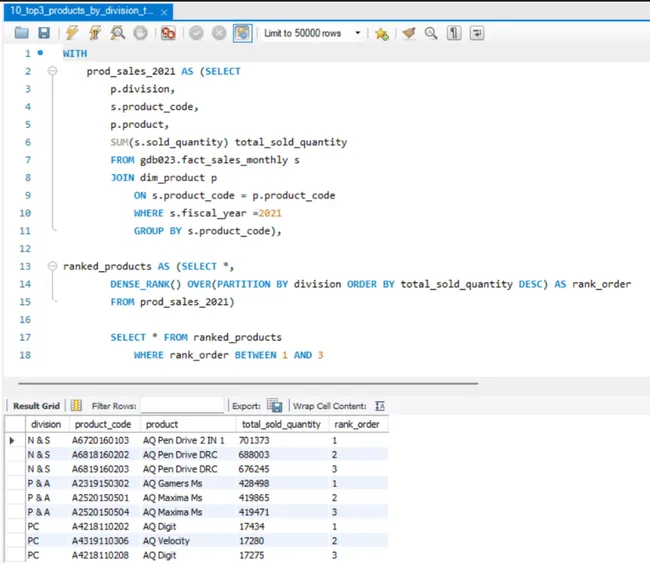650x564 pixels.
Task: Close the query tab
Action: coord(164,12)
